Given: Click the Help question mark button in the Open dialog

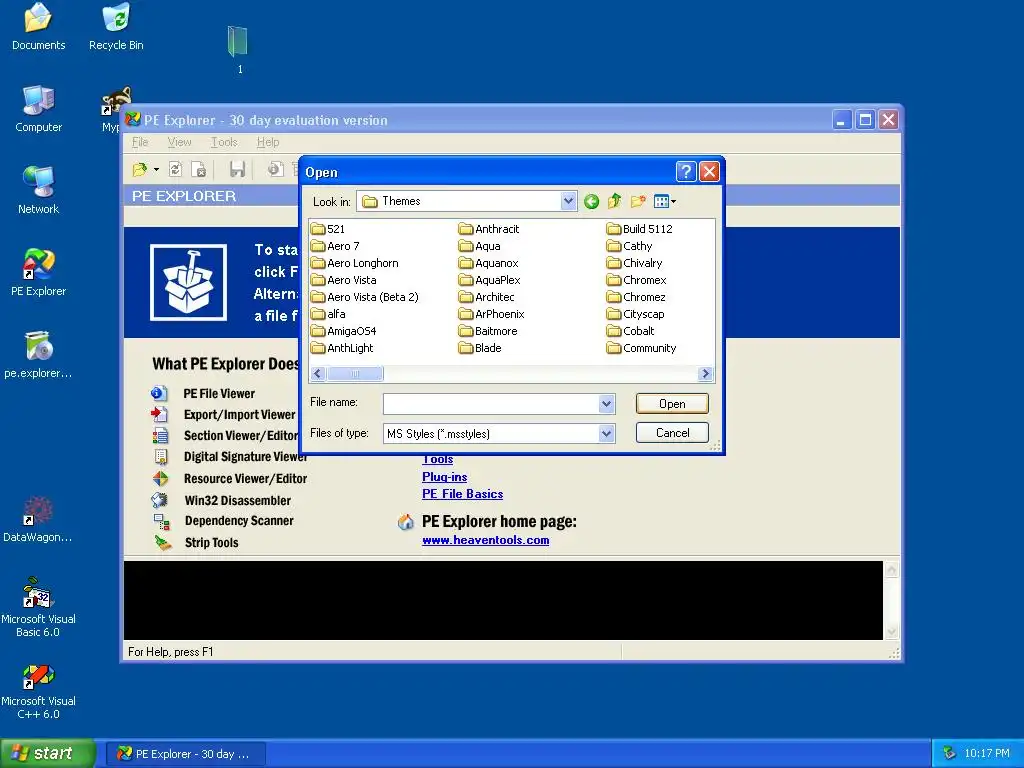Looking at the screenshot, I should pyautogui.click(x=686, y=172).
